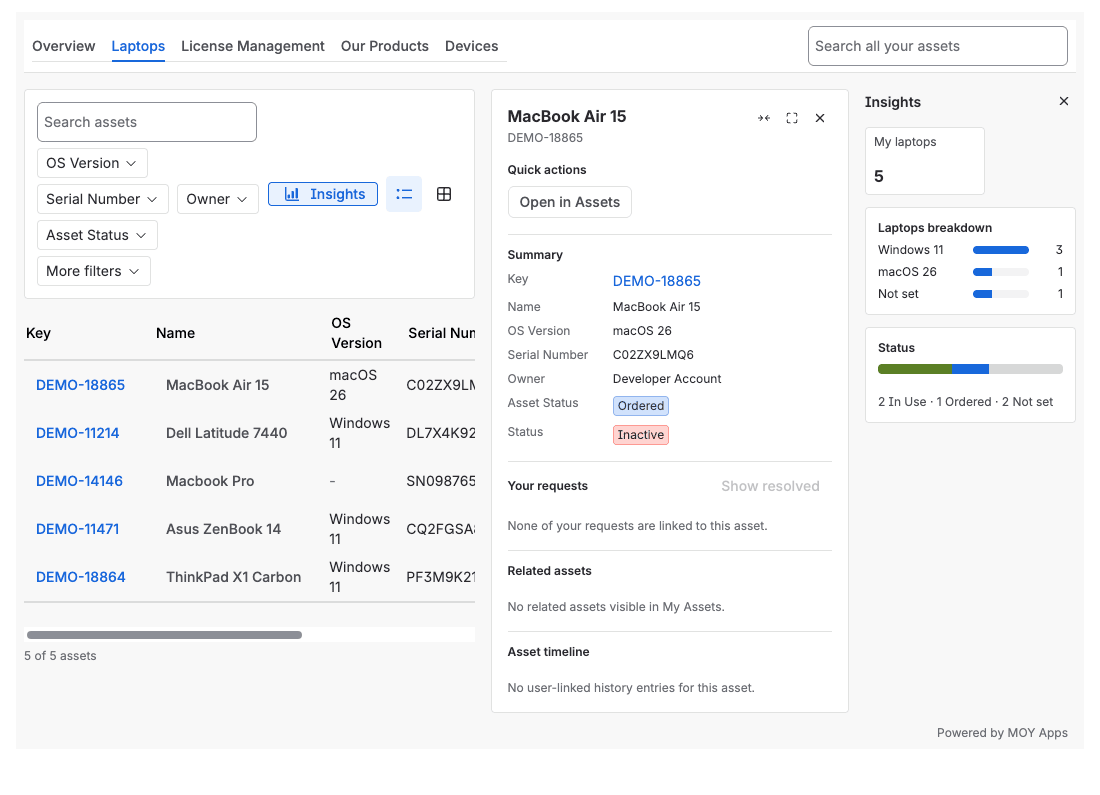Click the Inactive status badge

coord(640,435)
